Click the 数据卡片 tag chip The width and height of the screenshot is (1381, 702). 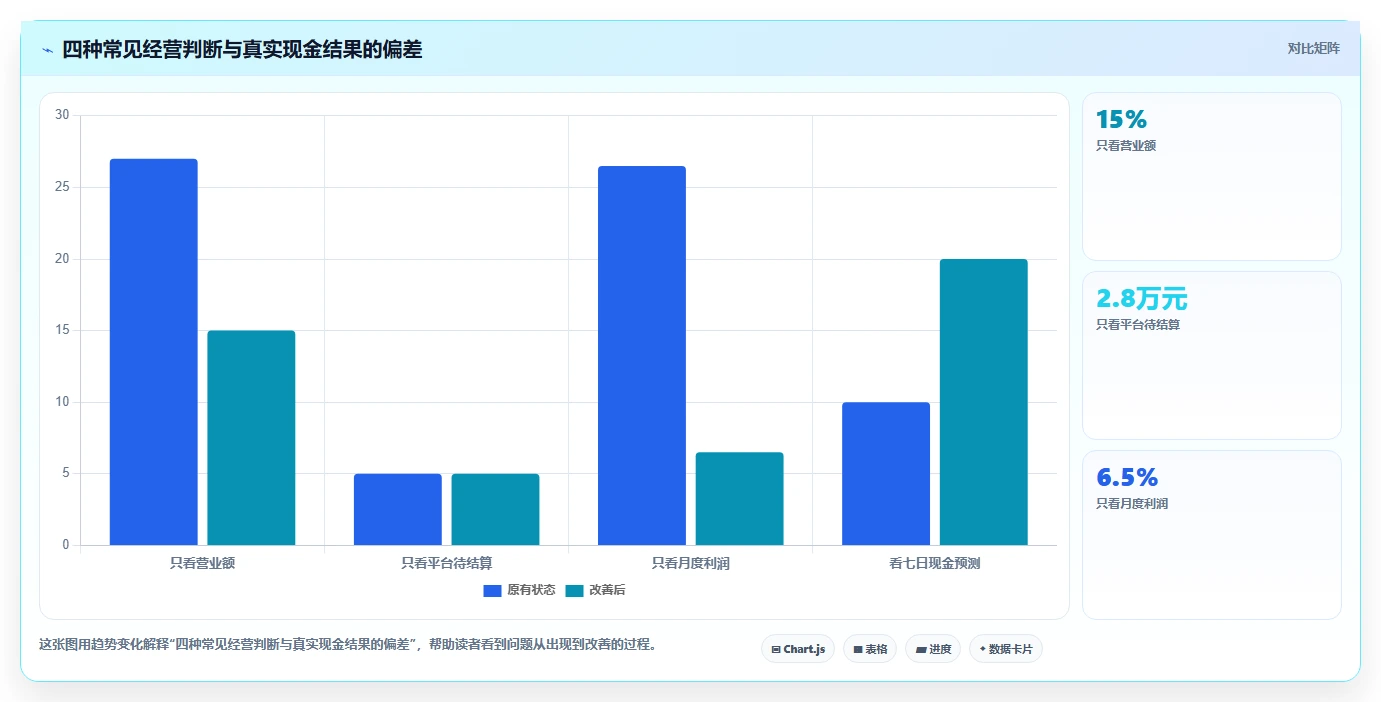[1005, 649]
